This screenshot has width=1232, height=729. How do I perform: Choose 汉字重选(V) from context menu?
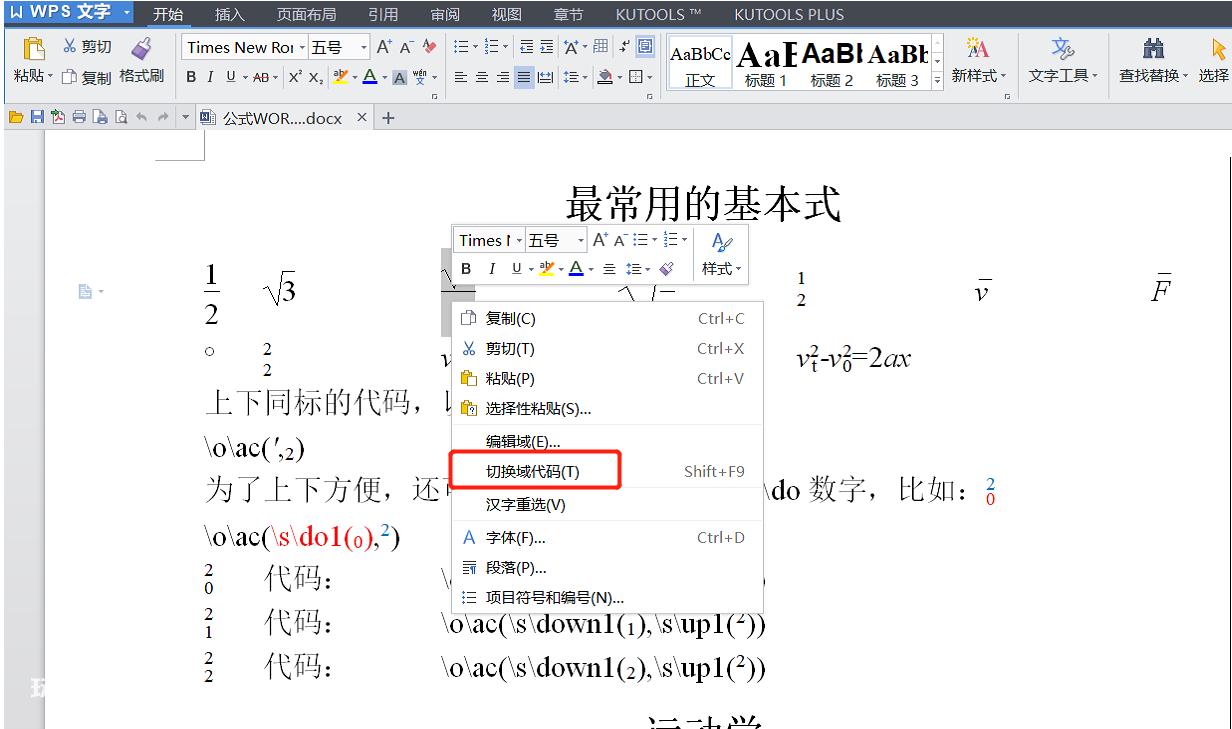pos(607,505)
